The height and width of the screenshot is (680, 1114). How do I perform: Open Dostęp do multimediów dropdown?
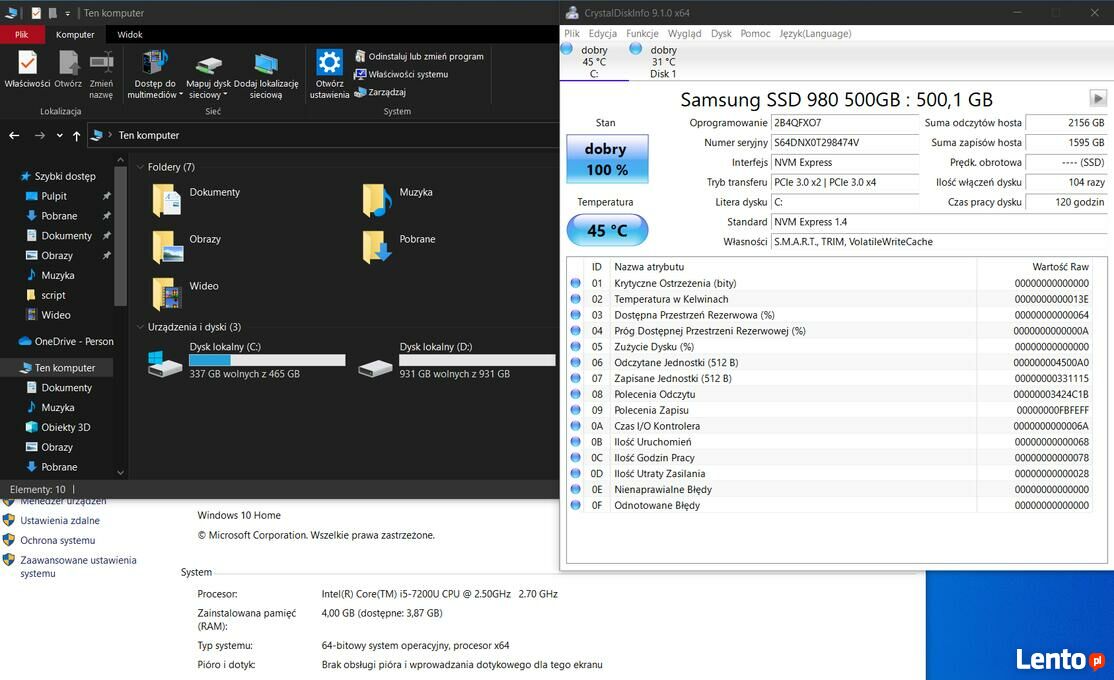pyautogui.click(x=155, y=75)
